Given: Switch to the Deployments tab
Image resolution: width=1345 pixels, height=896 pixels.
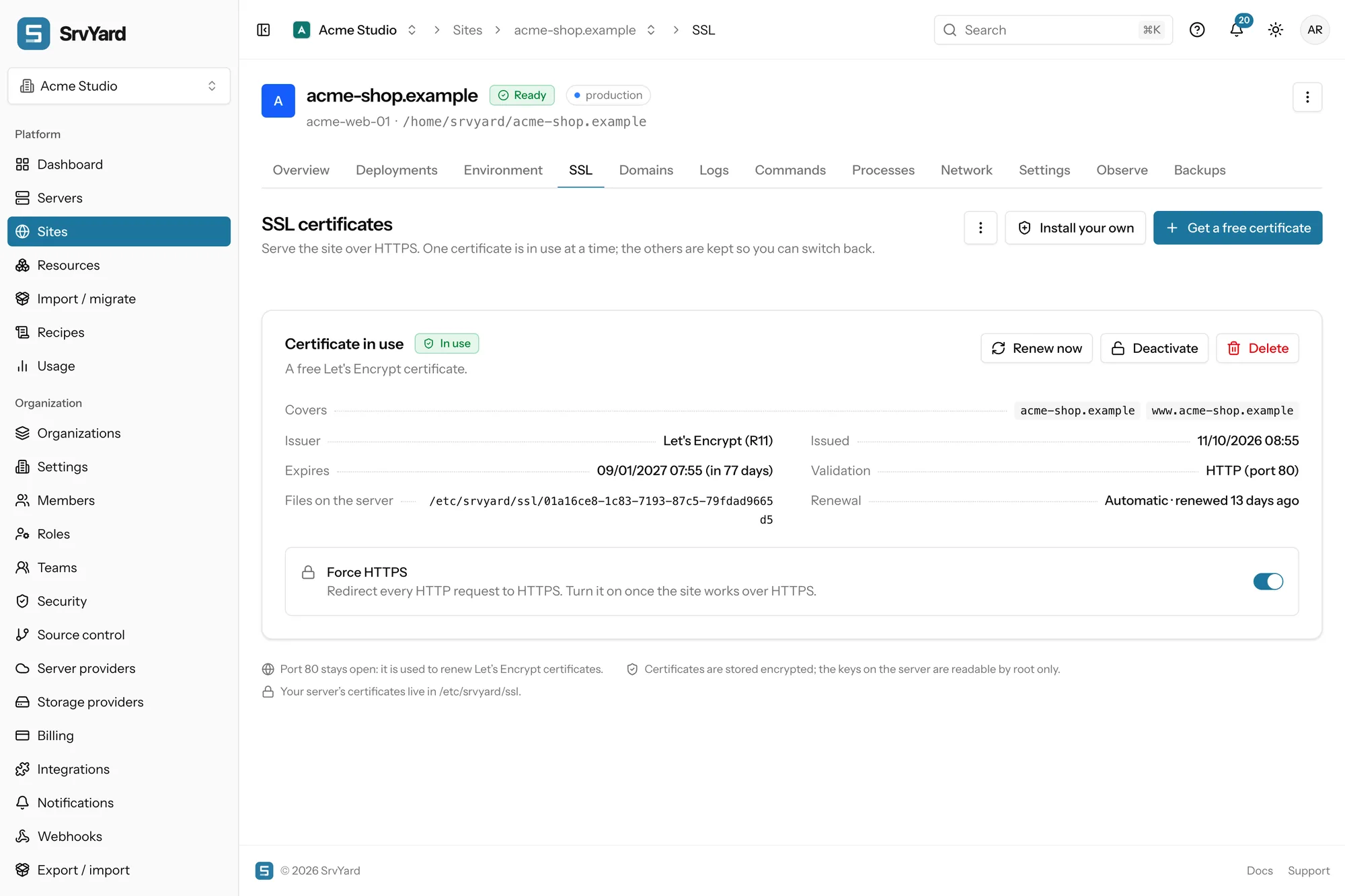Looking at the screenshot, I should (x=397, y=171).
